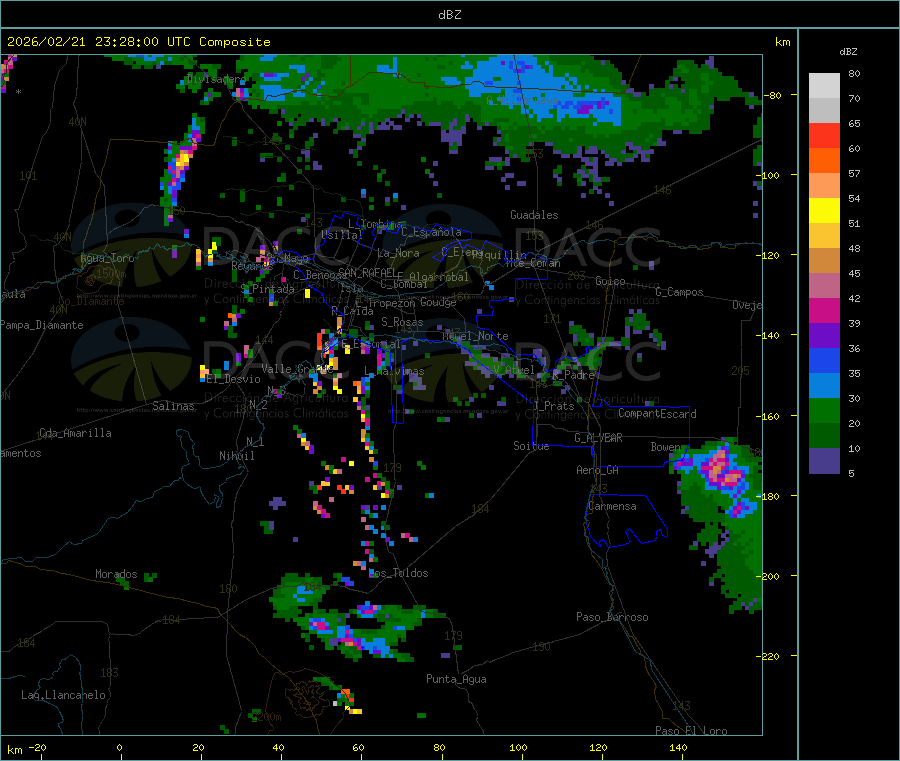Click the Monel_Norte map label
The height and width of the screenshot is (761, 900).
click(475, 336)
